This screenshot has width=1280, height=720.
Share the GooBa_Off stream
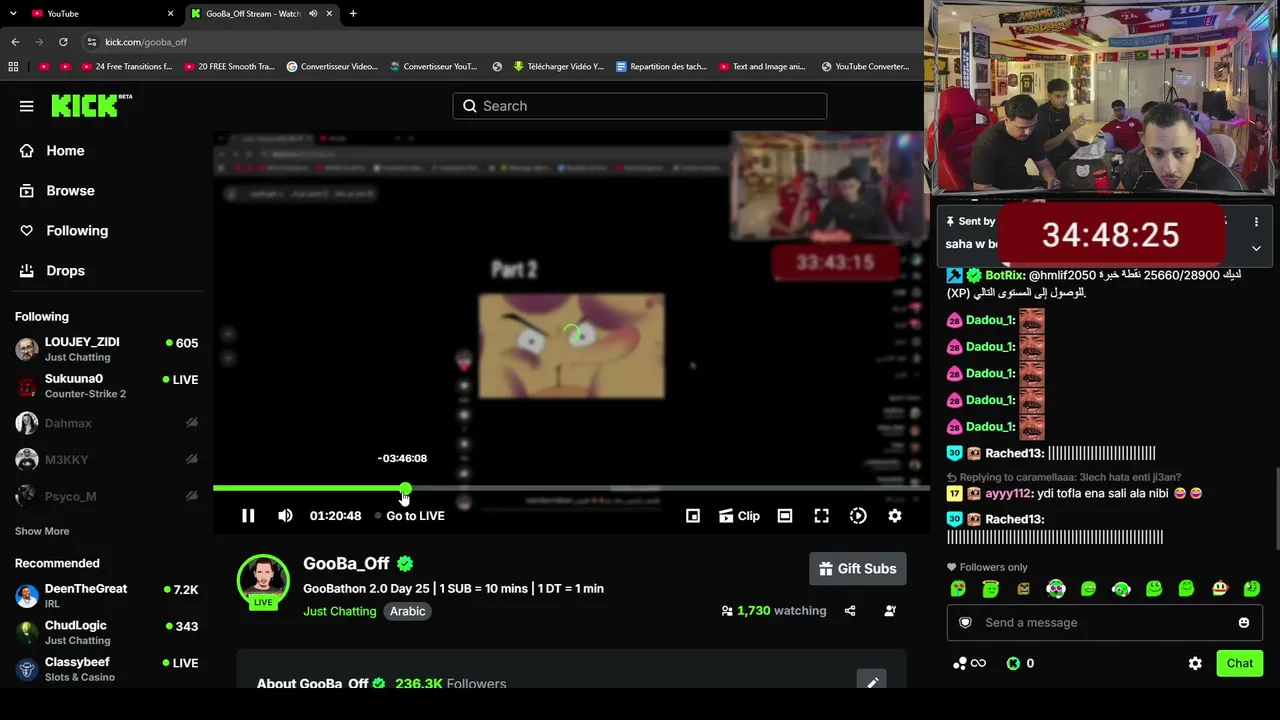(850, 611)
